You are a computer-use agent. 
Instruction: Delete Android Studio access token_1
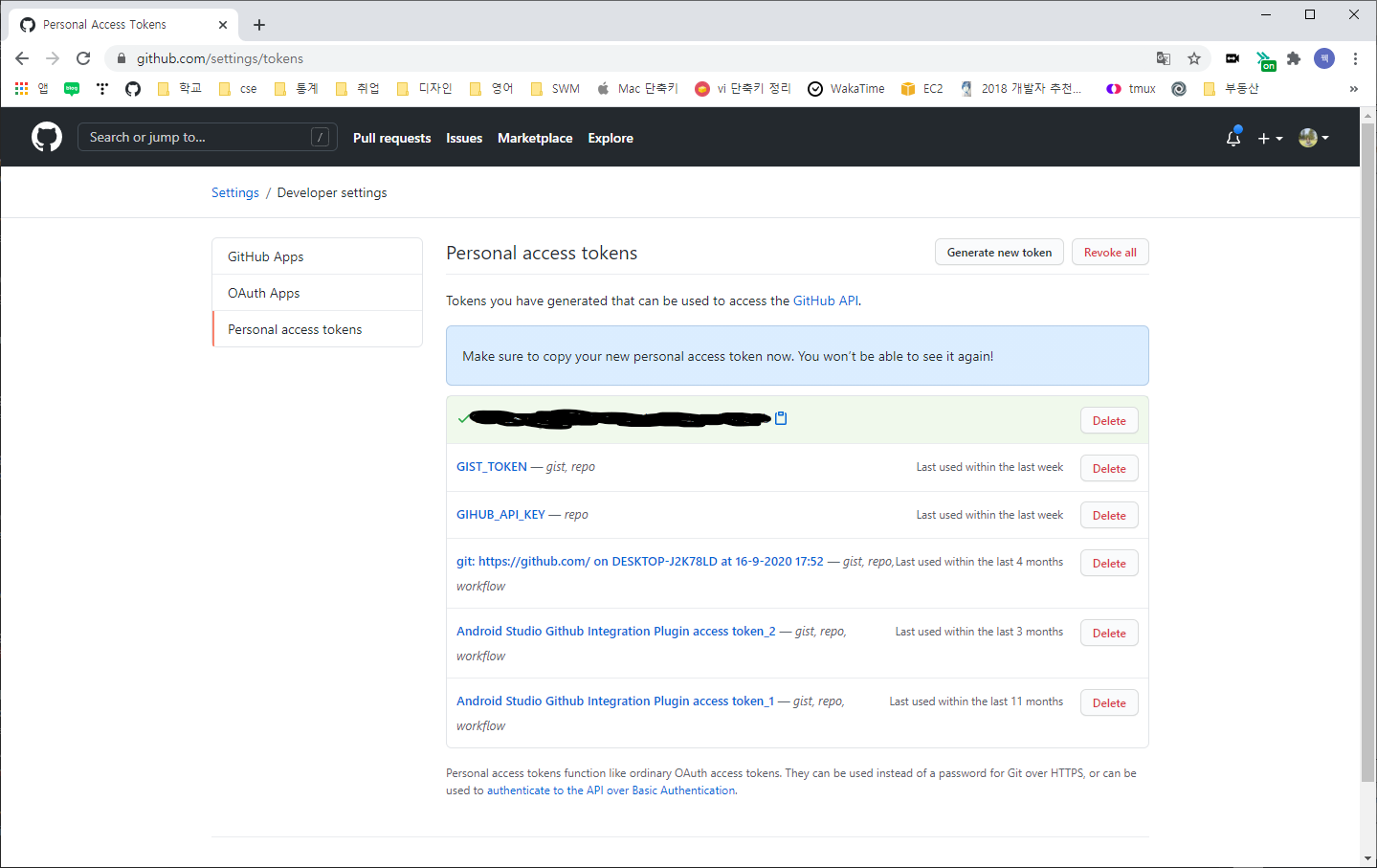pyautogui.click(x=1109, y=702)
